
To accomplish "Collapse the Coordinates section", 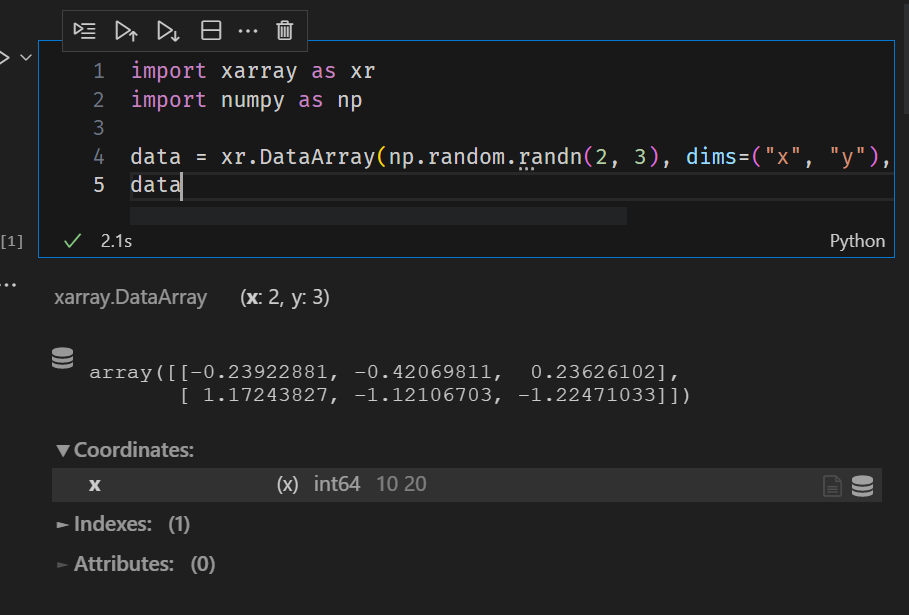I will pos(63,450).
